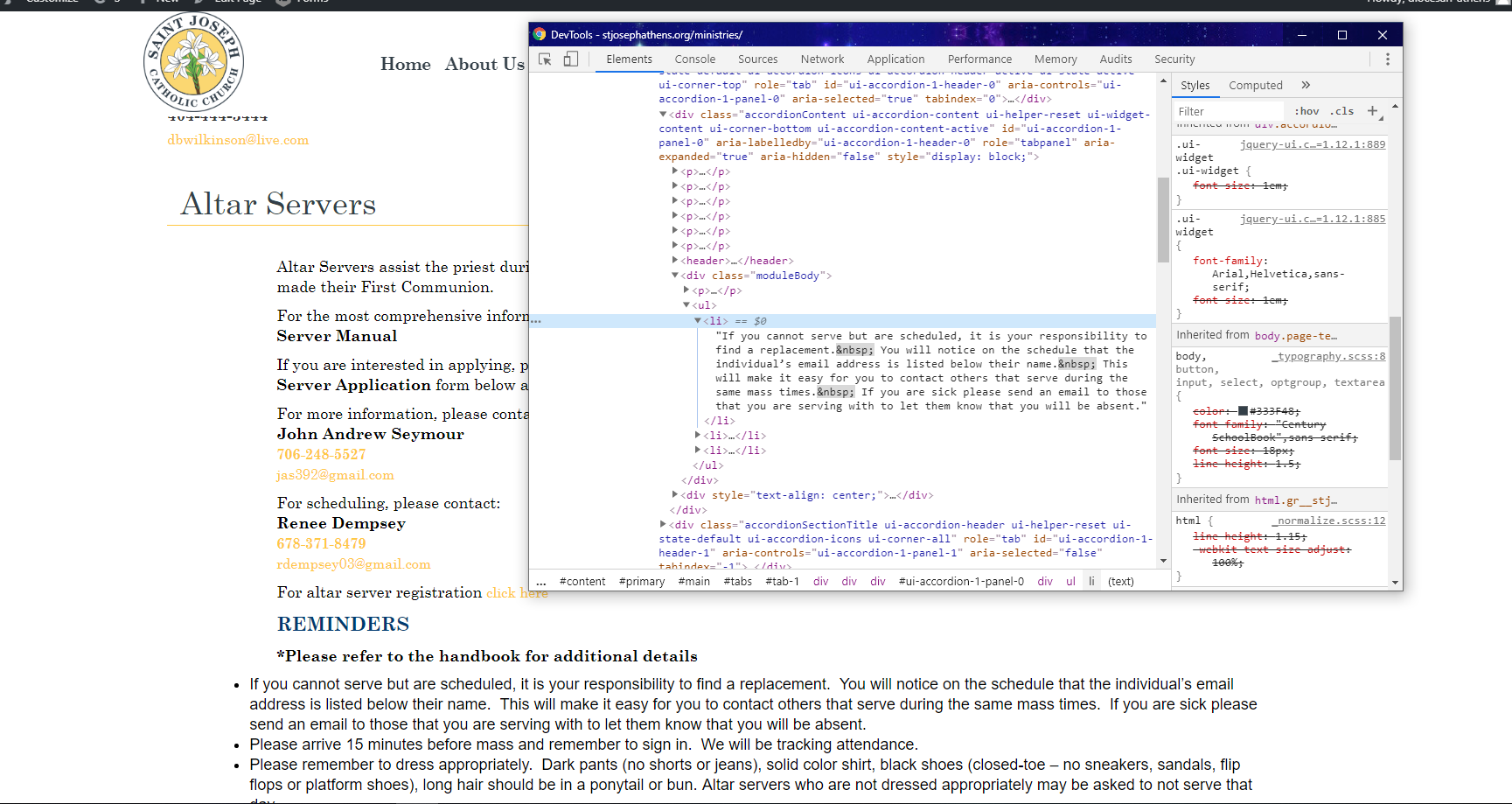
Task: Show more Styles pane tabs chevron
Action: (x=1306, y=85)
